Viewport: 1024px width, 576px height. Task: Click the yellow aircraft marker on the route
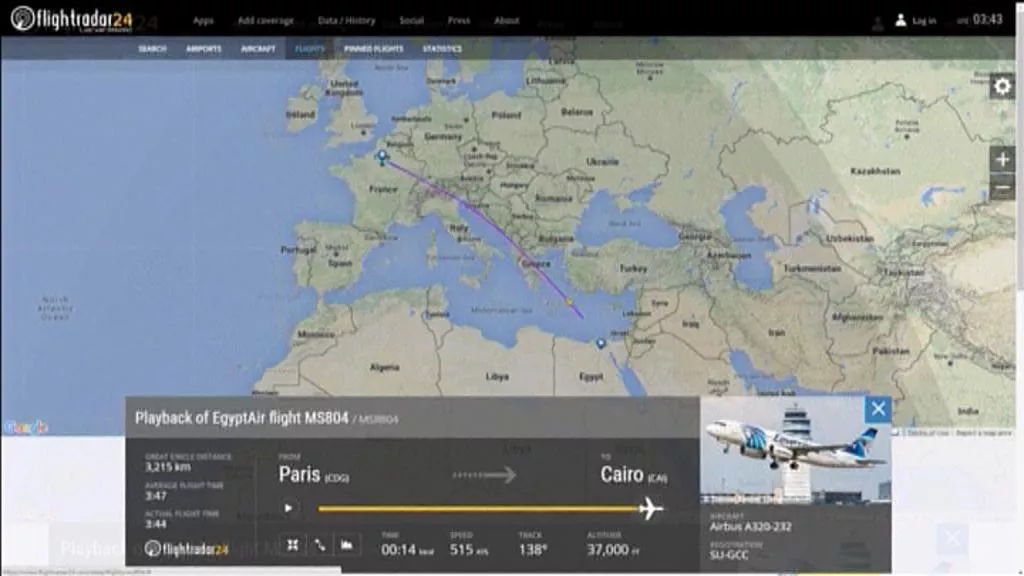point(569,302)
